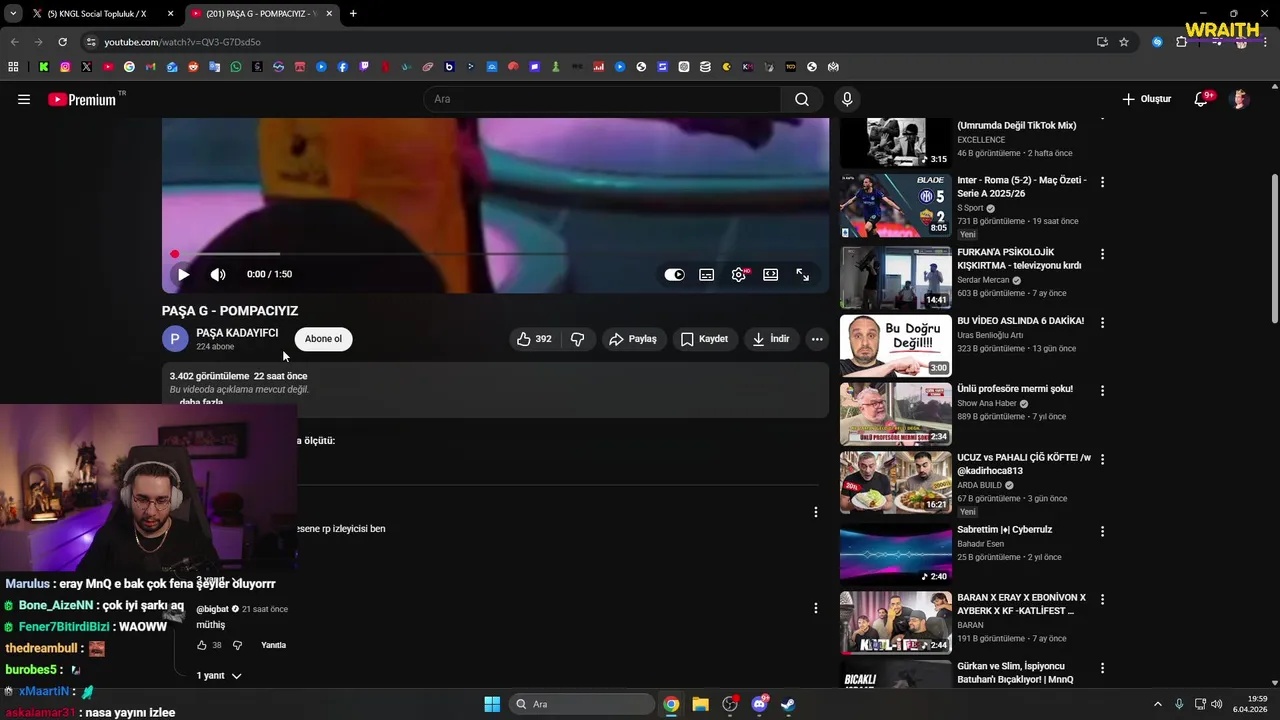Click the video progress bar
Image resolution: width=1280 pixels, height=720 pixels.
pos(495,254)
